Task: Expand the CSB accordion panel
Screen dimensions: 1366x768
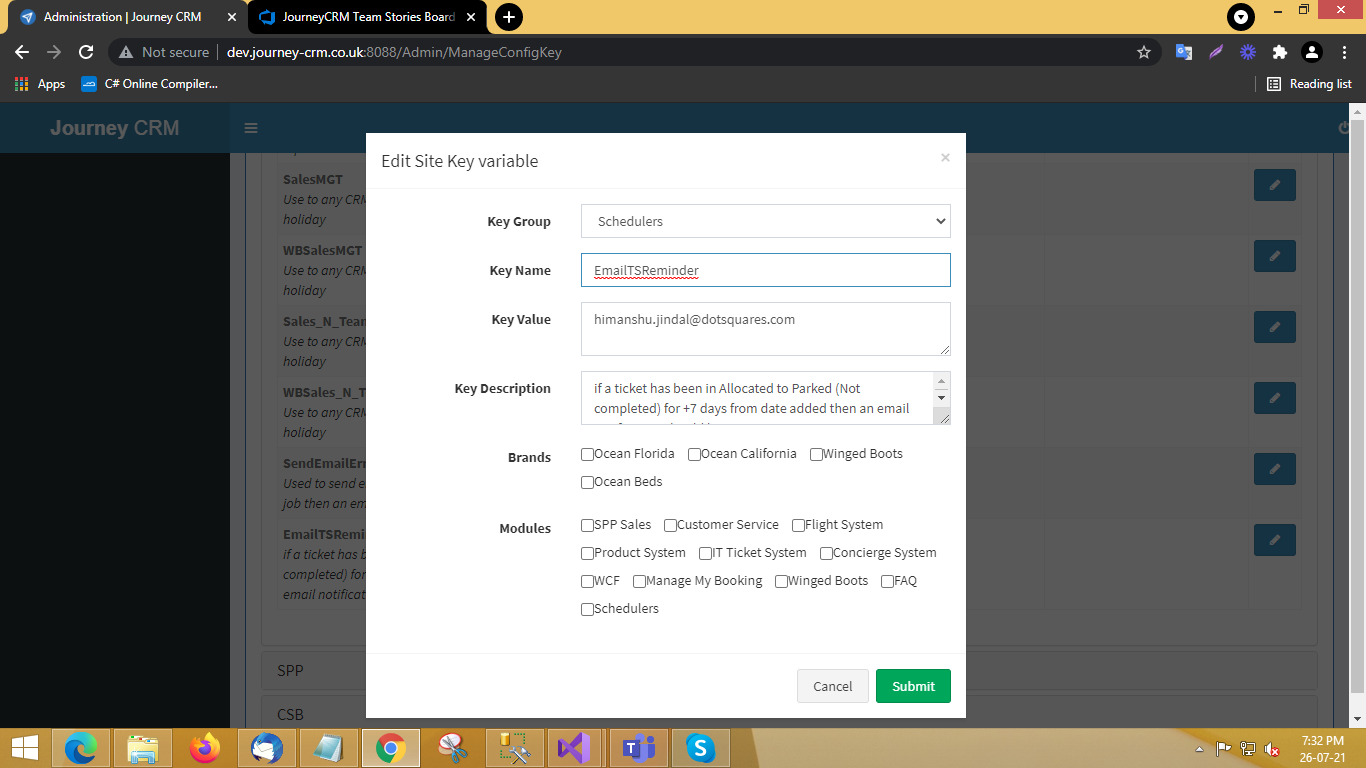Action: [789, 714]
